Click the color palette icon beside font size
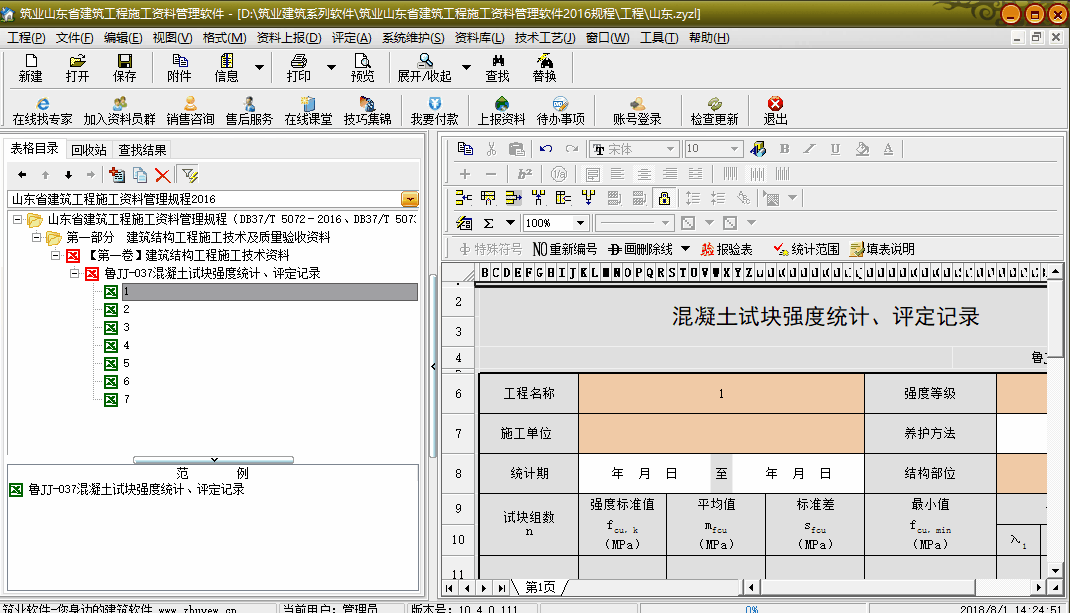This screenshot has height=613, width=1070. (x=758, y=149)
